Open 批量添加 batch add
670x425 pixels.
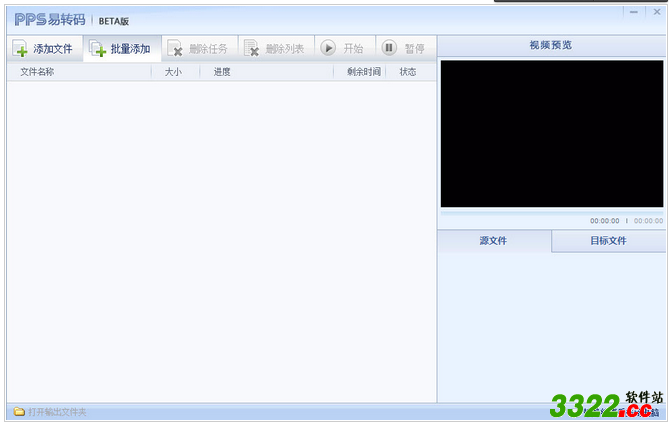coord(122,49)
